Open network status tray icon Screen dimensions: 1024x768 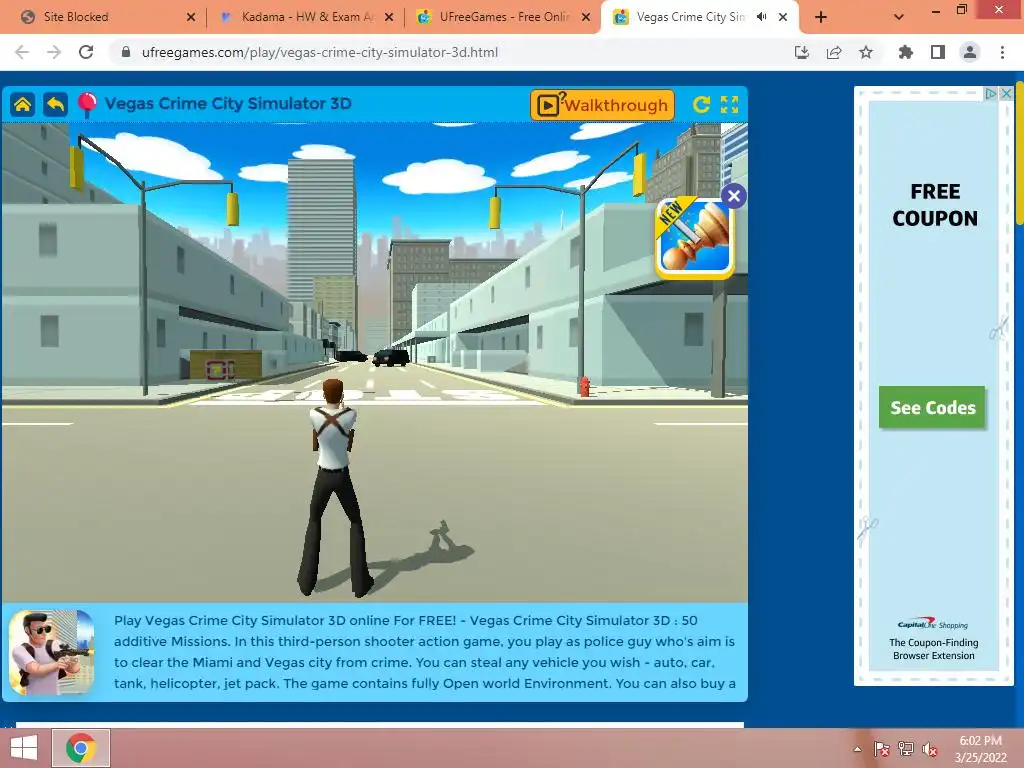(906, 749)
